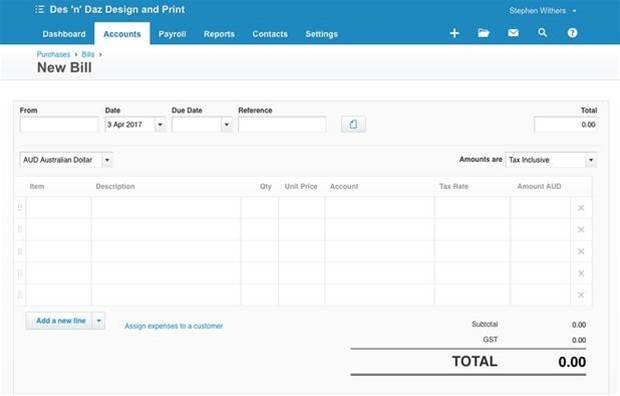Click the first row's Unit Price cell
The image size is (620, 396).
(302, 208)
